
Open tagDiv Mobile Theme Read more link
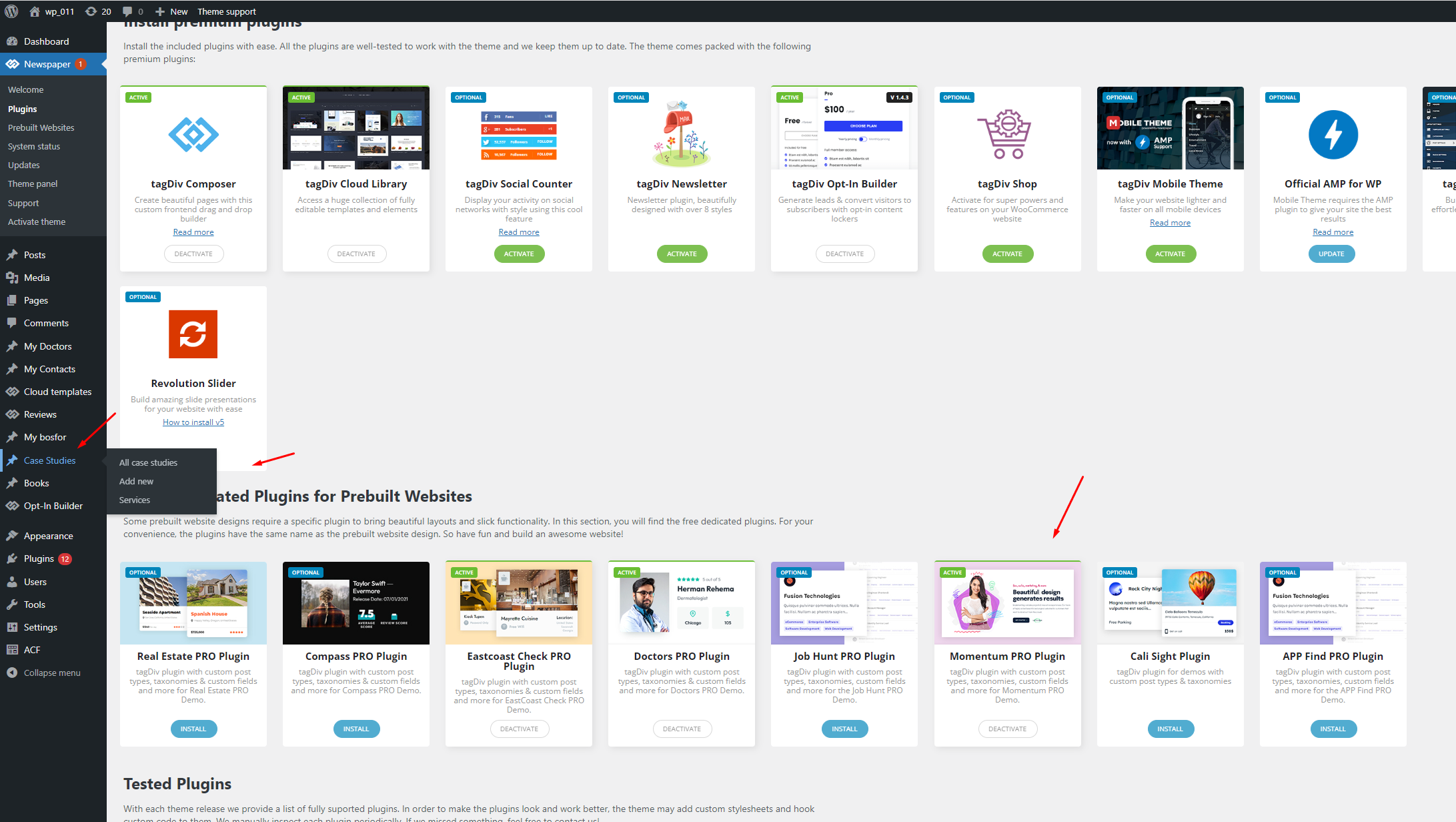pos(1170,223)
